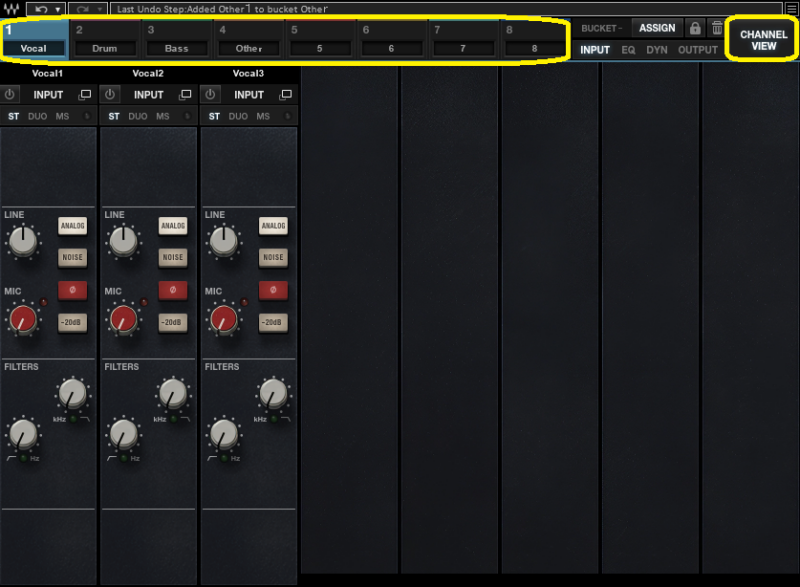This screenshot has height=587, width=800.
Task: Click the ASSIGN button
Action: pyautogui.click(x=656, y=28)
